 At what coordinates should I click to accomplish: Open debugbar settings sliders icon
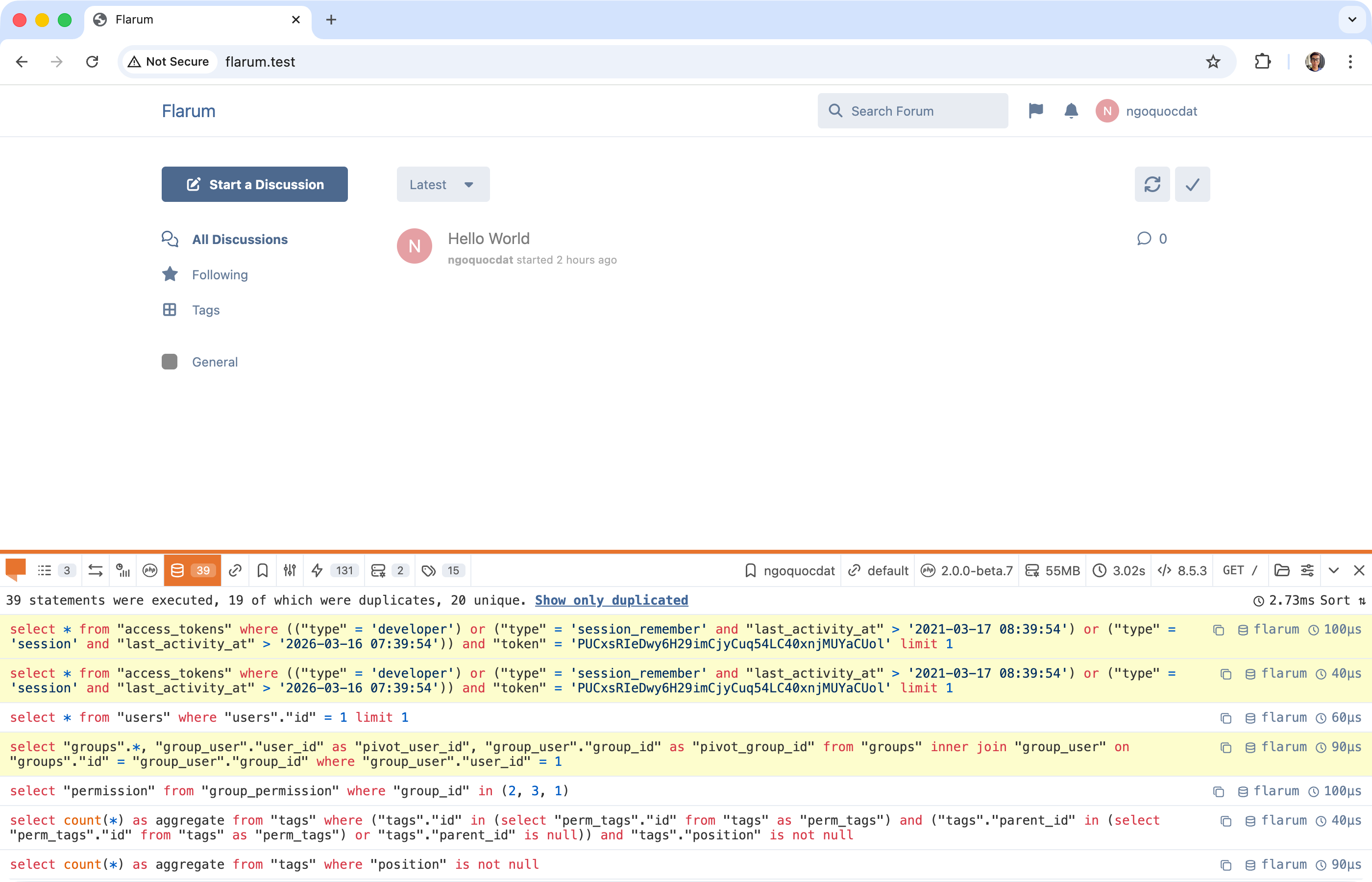(x=1307, y=570)
